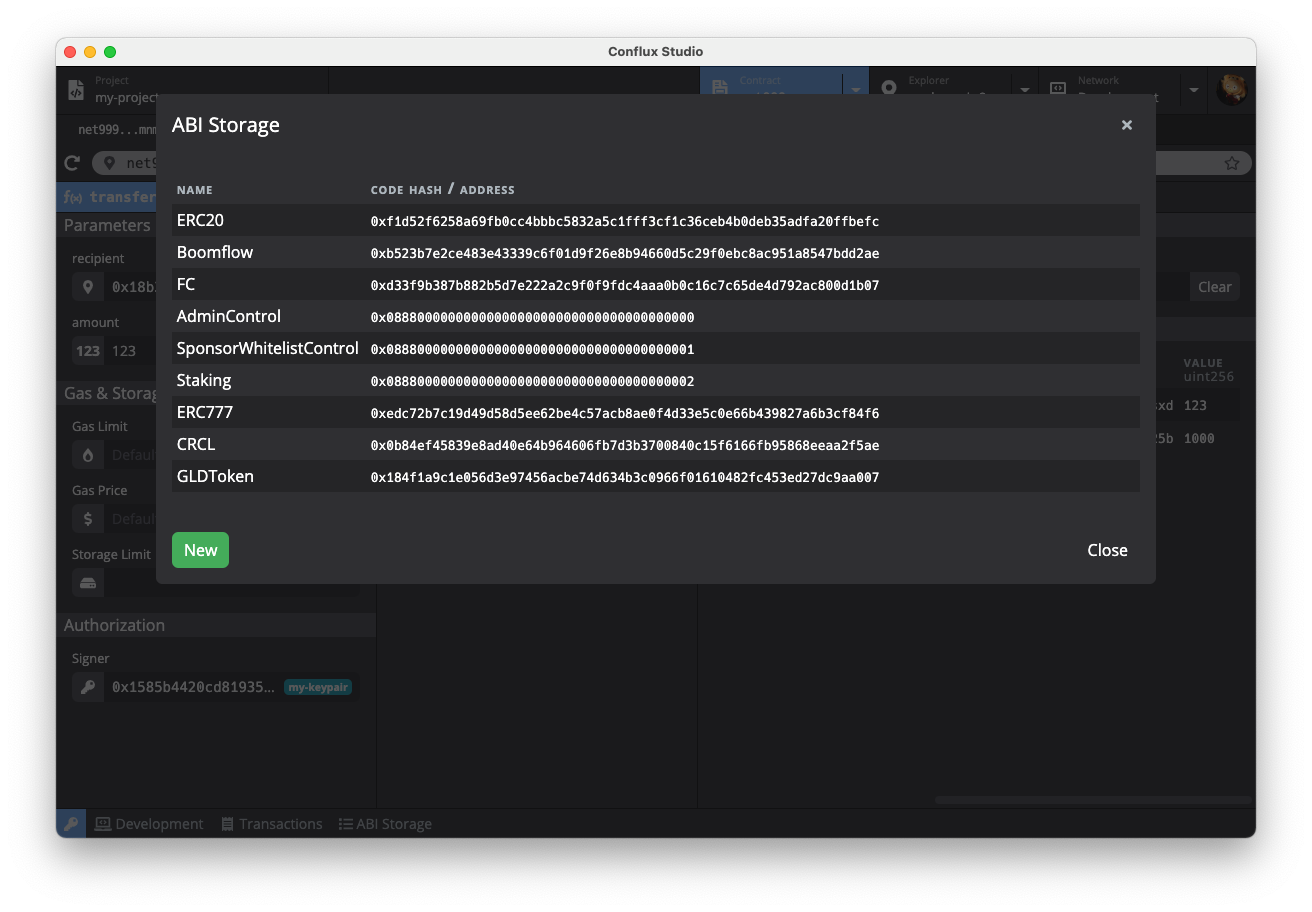The height and width of the screenshot is (912, 1312).
Task: Click the Signer address field
Action: pyautogui.click(x=216, y=687)
